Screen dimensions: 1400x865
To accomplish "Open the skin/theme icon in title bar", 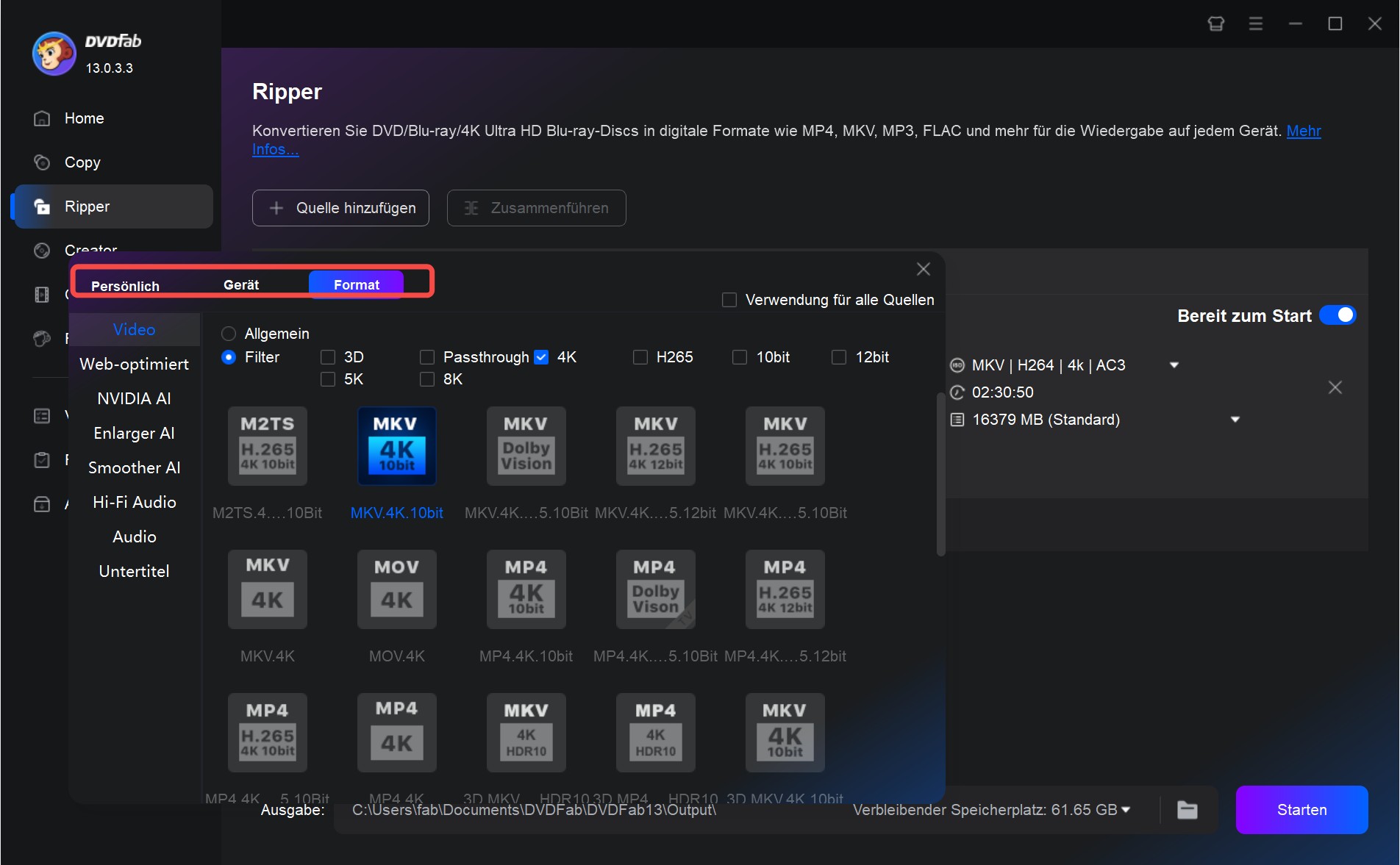I will [1216, 24].
